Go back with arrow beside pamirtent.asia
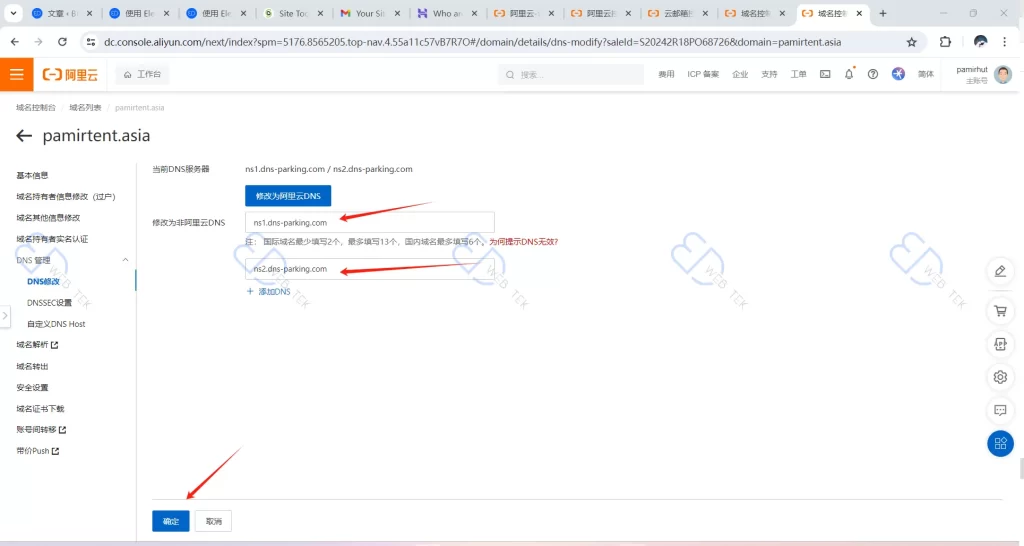Viewport: 1024px width, 546px height. click(x=24, y=136)
